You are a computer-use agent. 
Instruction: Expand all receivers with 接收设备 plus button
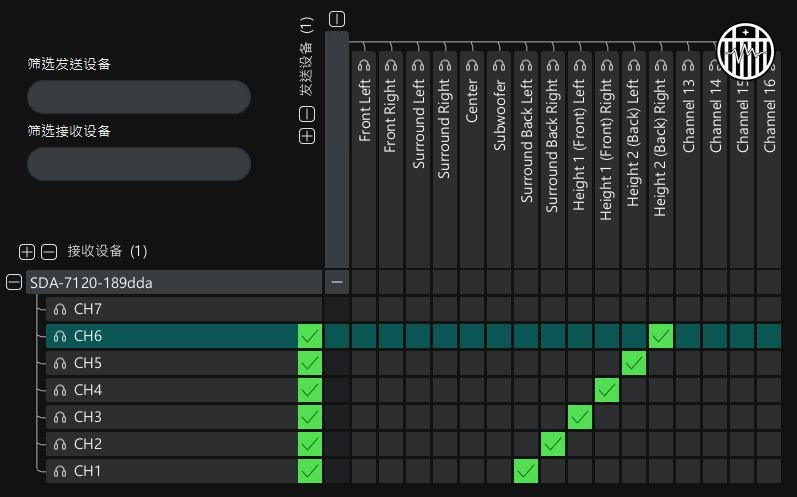[x=27, y=251]
